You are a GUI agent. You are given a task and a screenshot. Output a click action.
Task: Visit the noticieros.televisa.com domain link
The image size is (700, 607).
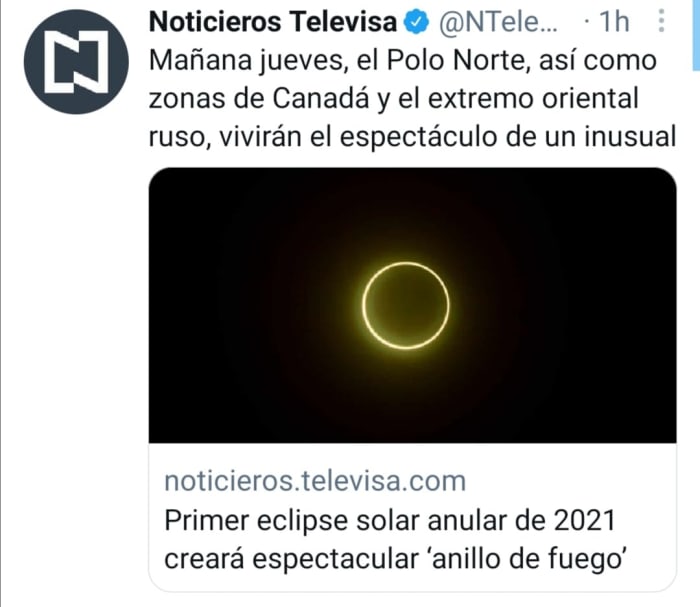pos(314,481)
